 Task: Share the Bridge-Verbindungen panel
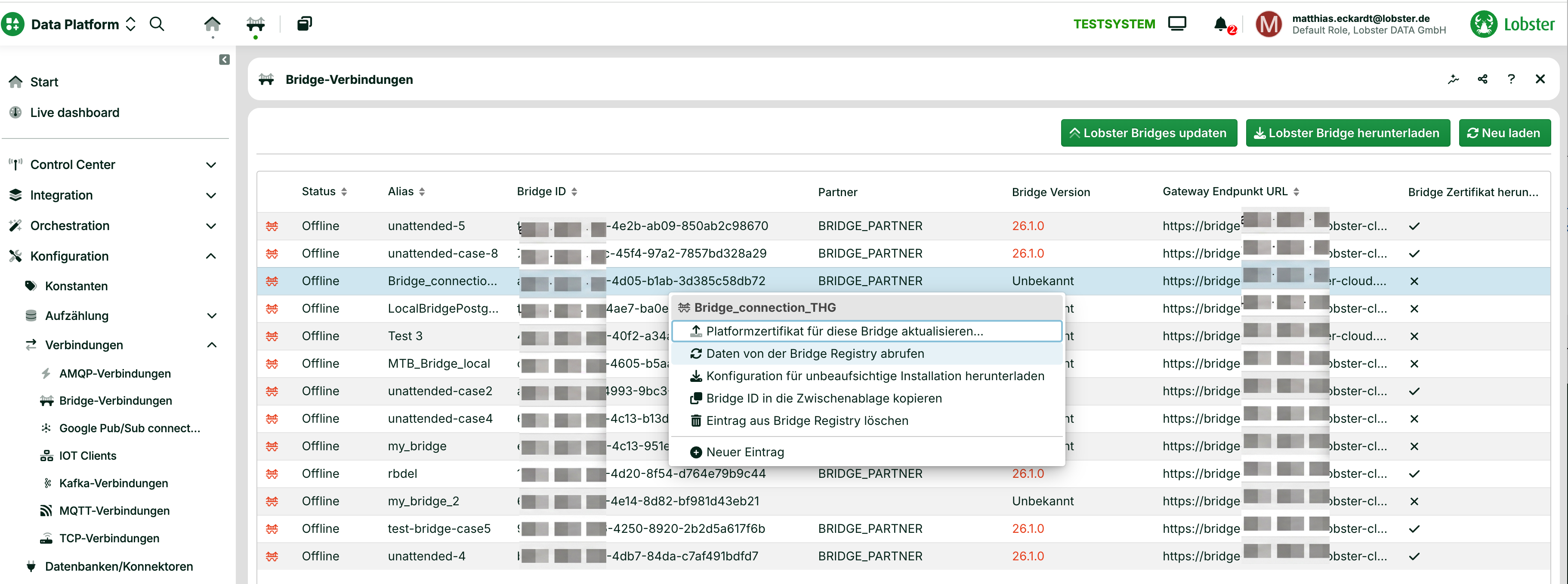click(1483, 79)
